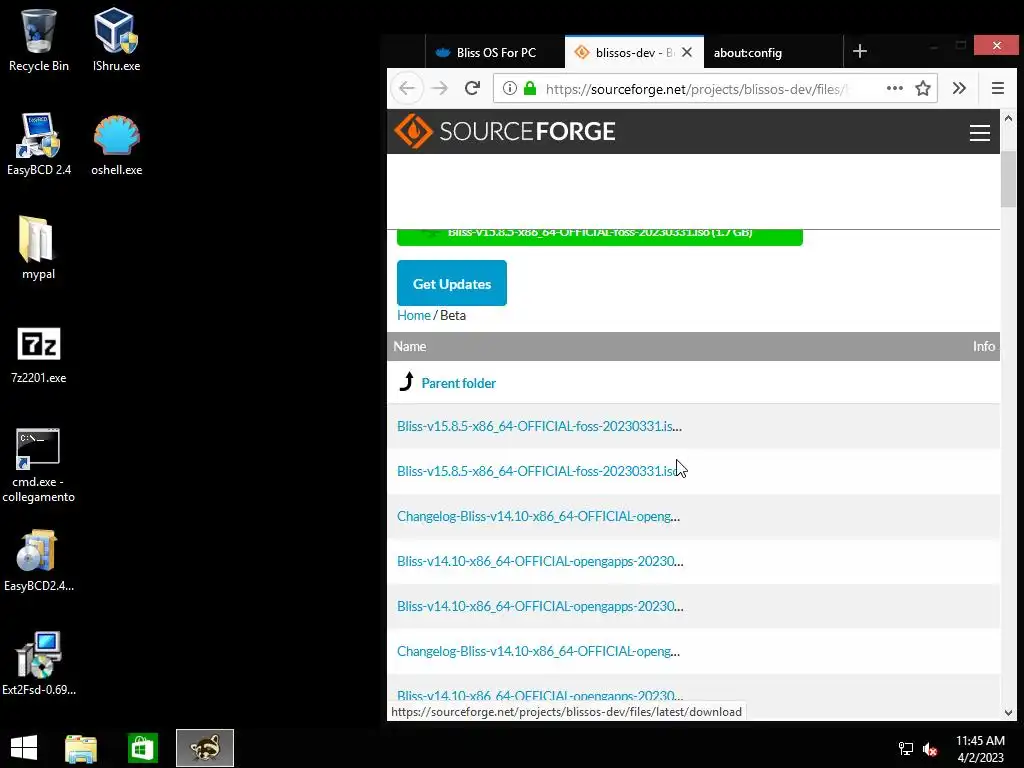Open second Changelog-Bliss-v14.10 opengapps link
Image resolution: width=1024 pixels, height=768 pixels.
point(538,652)
